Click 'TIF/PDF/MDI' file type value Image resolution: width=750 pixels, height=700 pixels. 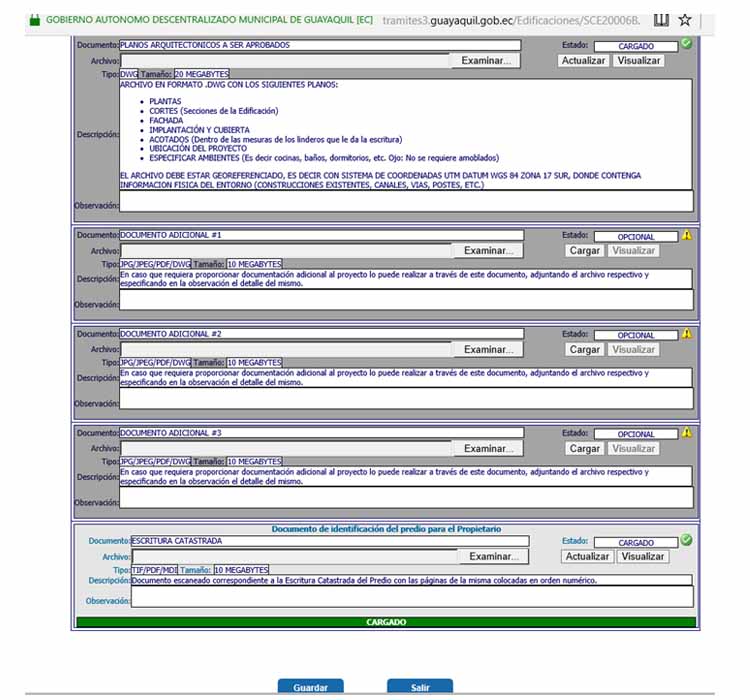[x=154, y=570]
